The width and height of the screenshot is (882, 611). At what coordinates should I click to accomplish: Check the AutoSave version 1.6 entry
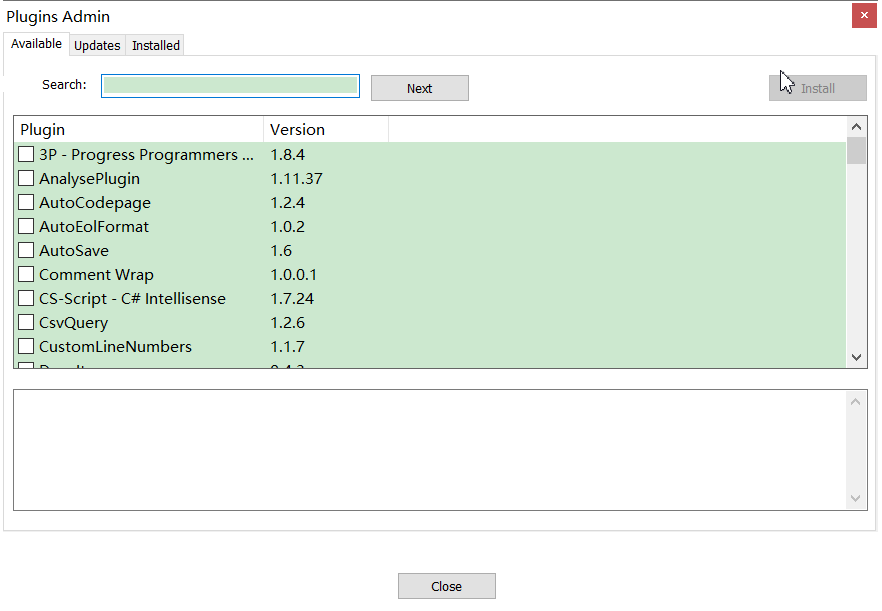(25, 250)
